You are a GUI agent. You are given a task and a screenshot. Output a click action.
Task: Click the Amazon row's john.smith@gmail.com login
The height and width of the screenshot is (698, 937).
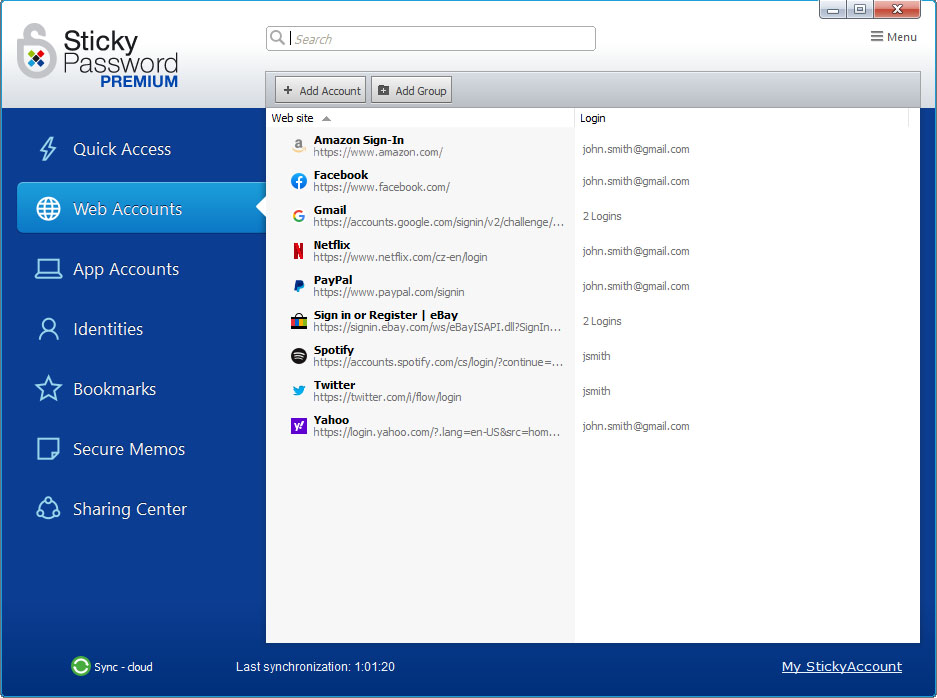[636, 149]
